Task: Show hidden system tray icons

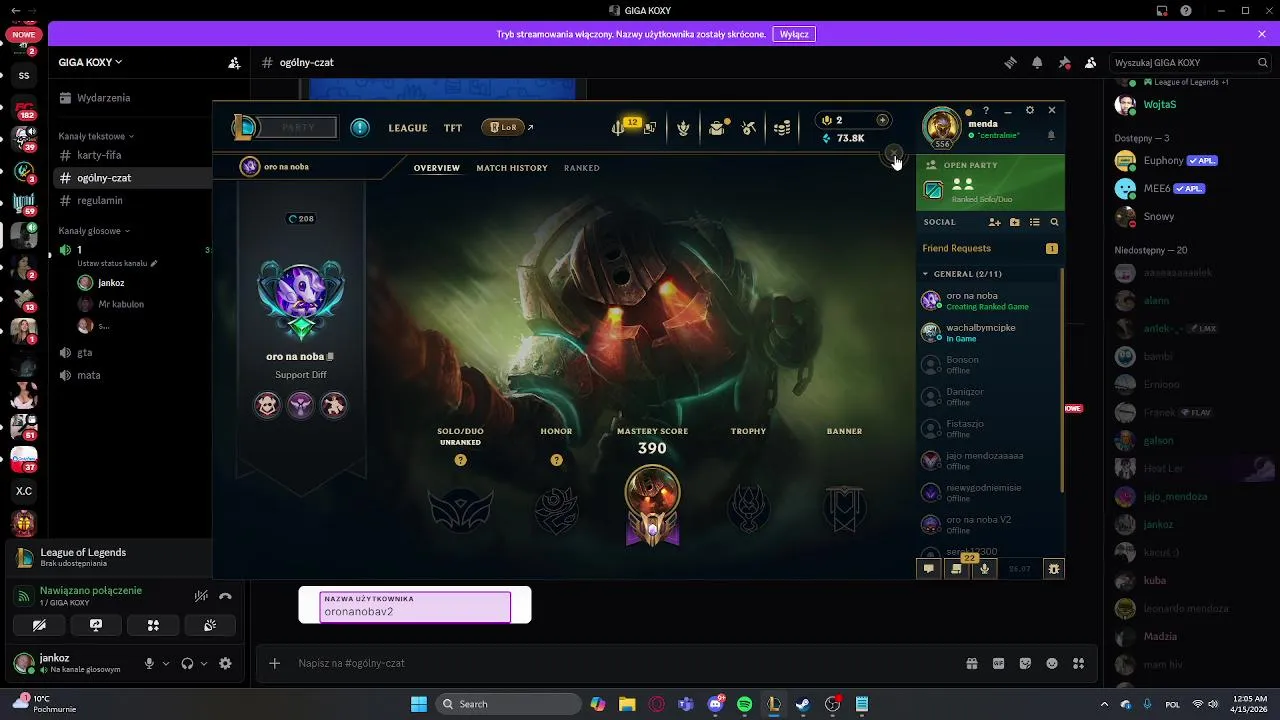Action: [x=1104, y=704]
